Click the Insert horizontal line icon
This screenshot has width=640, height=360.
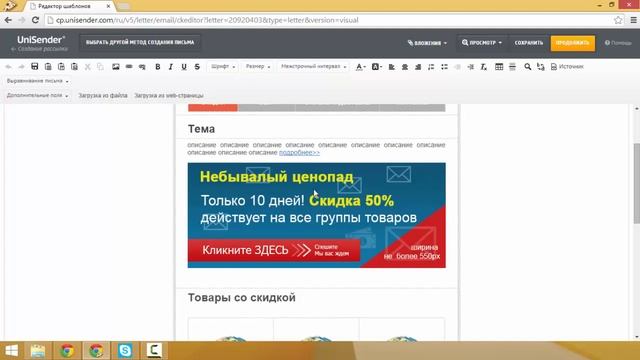click(512, 67)
